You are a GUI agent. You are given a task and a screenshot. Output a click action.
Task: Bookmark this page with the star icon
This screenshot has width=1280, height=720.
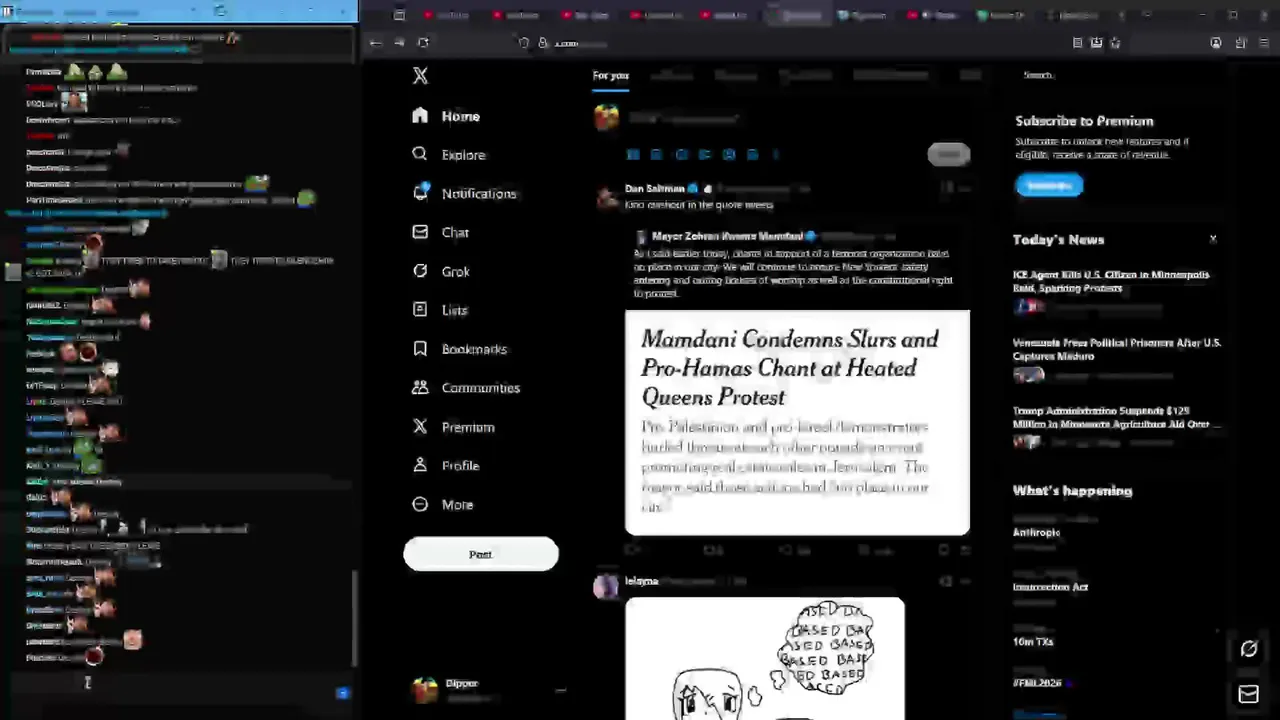[1115, 43]
